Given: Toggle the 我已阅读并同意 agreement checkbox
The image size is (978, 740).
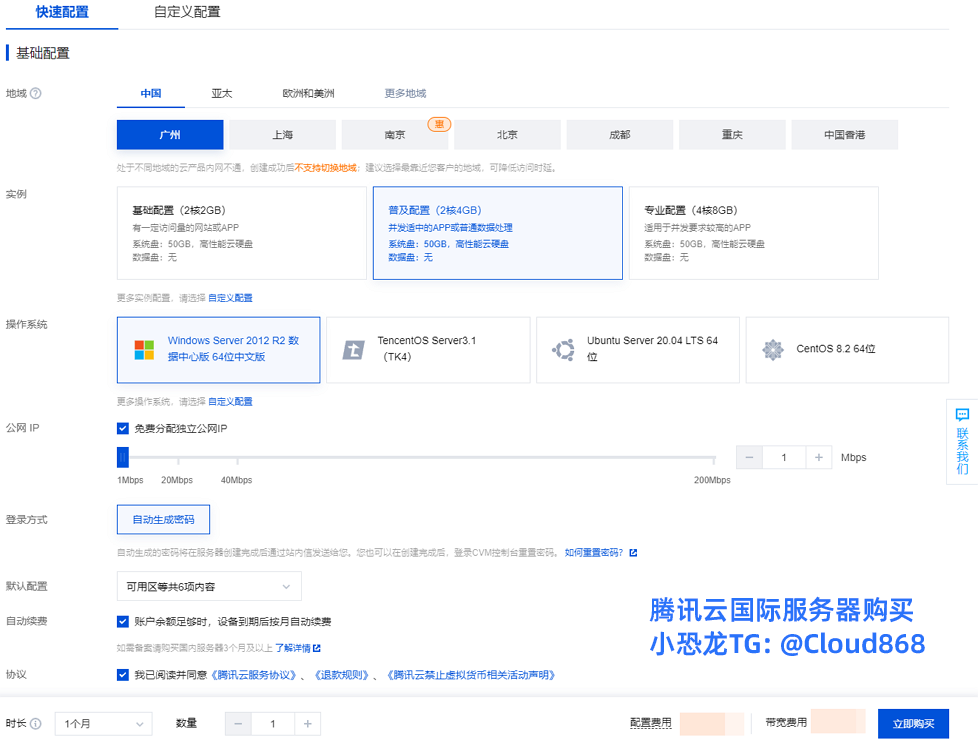Looking at the screenshot, I should point(123,675).
